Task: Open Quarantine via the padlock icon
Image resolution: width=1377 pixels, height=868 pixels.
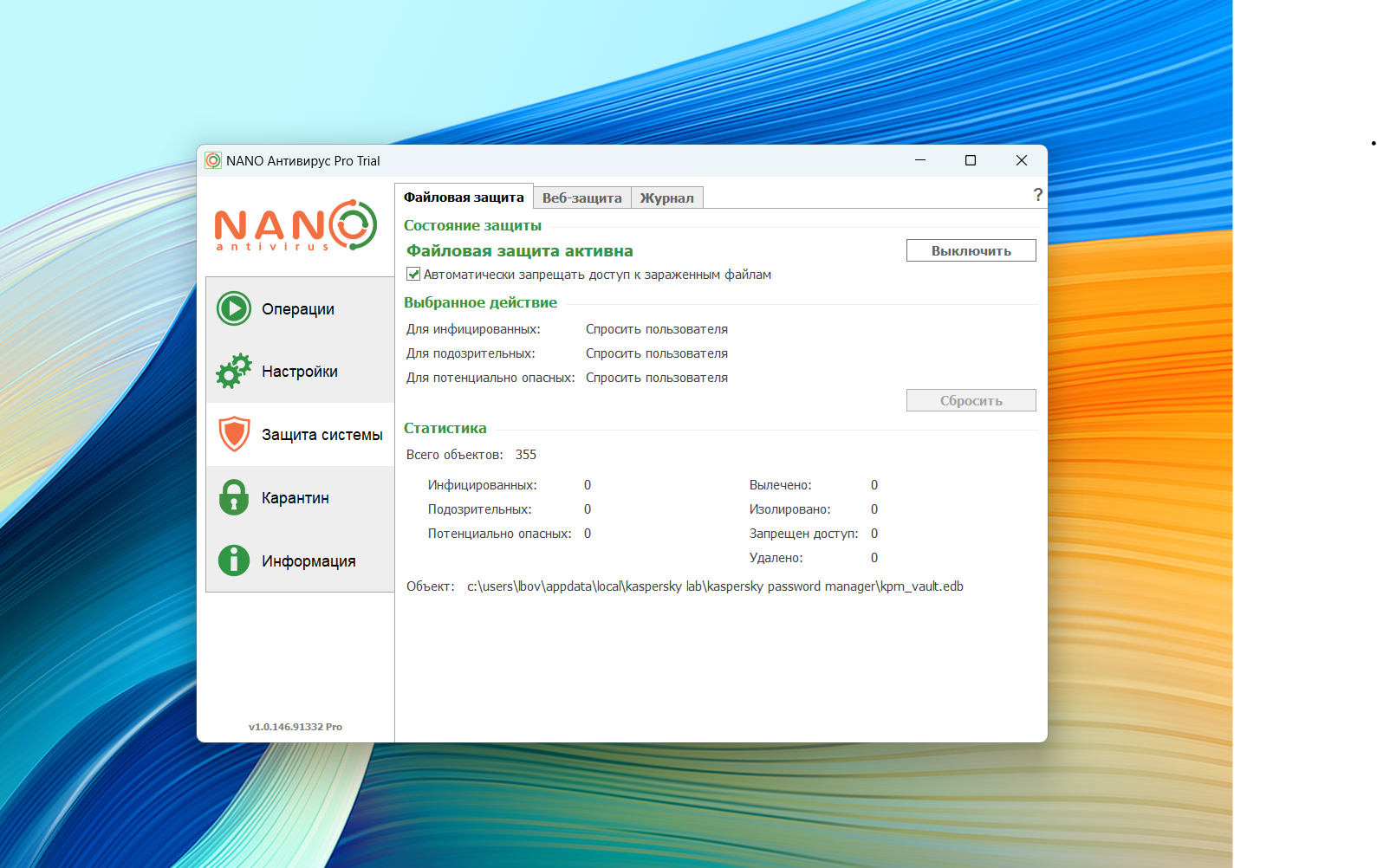Action: tap(234, 498)
